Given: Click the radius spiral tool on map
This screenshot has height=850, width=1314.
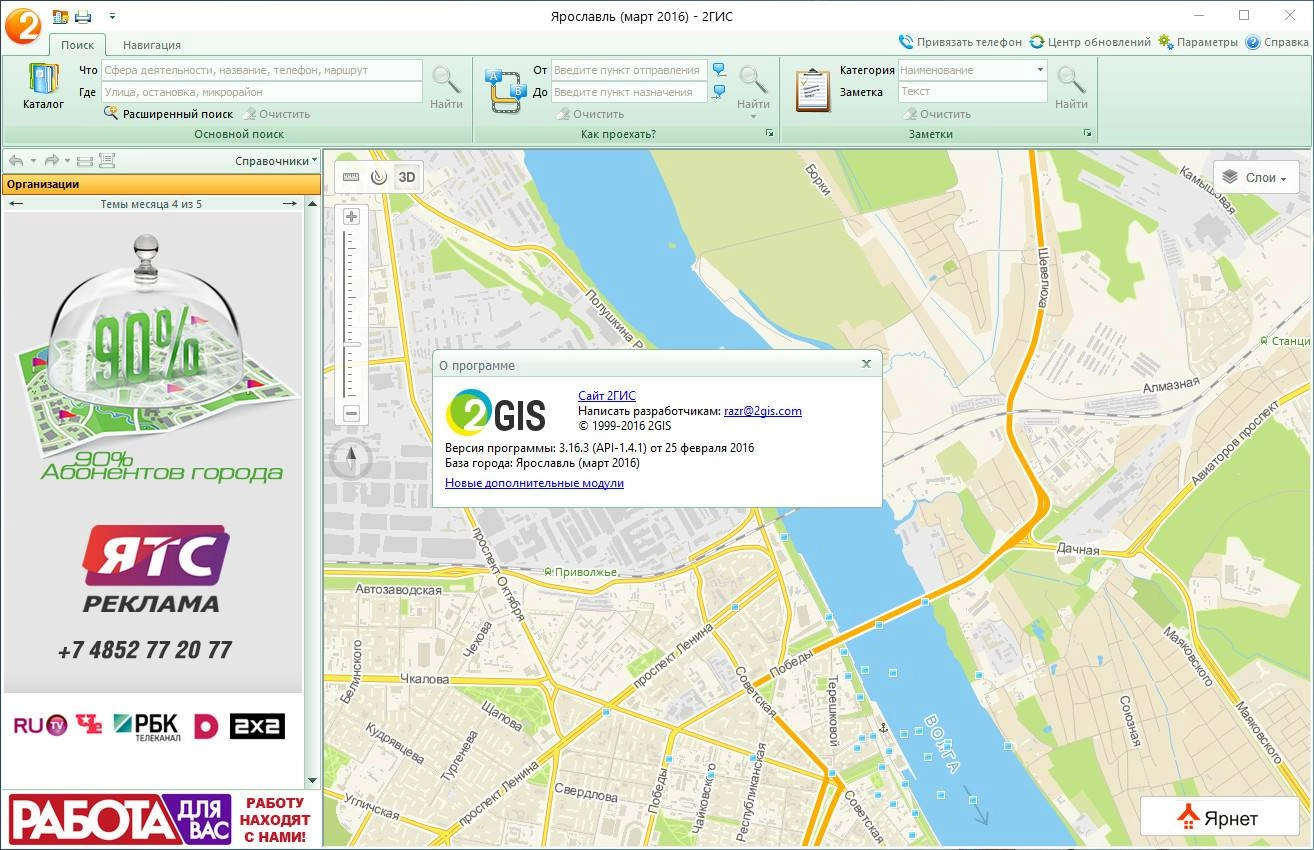Looking at the screenshot, I should tap(378, 177).
